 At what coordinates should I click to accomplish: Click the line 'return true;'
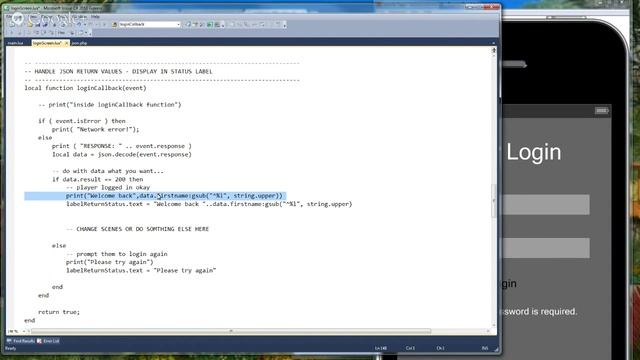click(59, 312)
